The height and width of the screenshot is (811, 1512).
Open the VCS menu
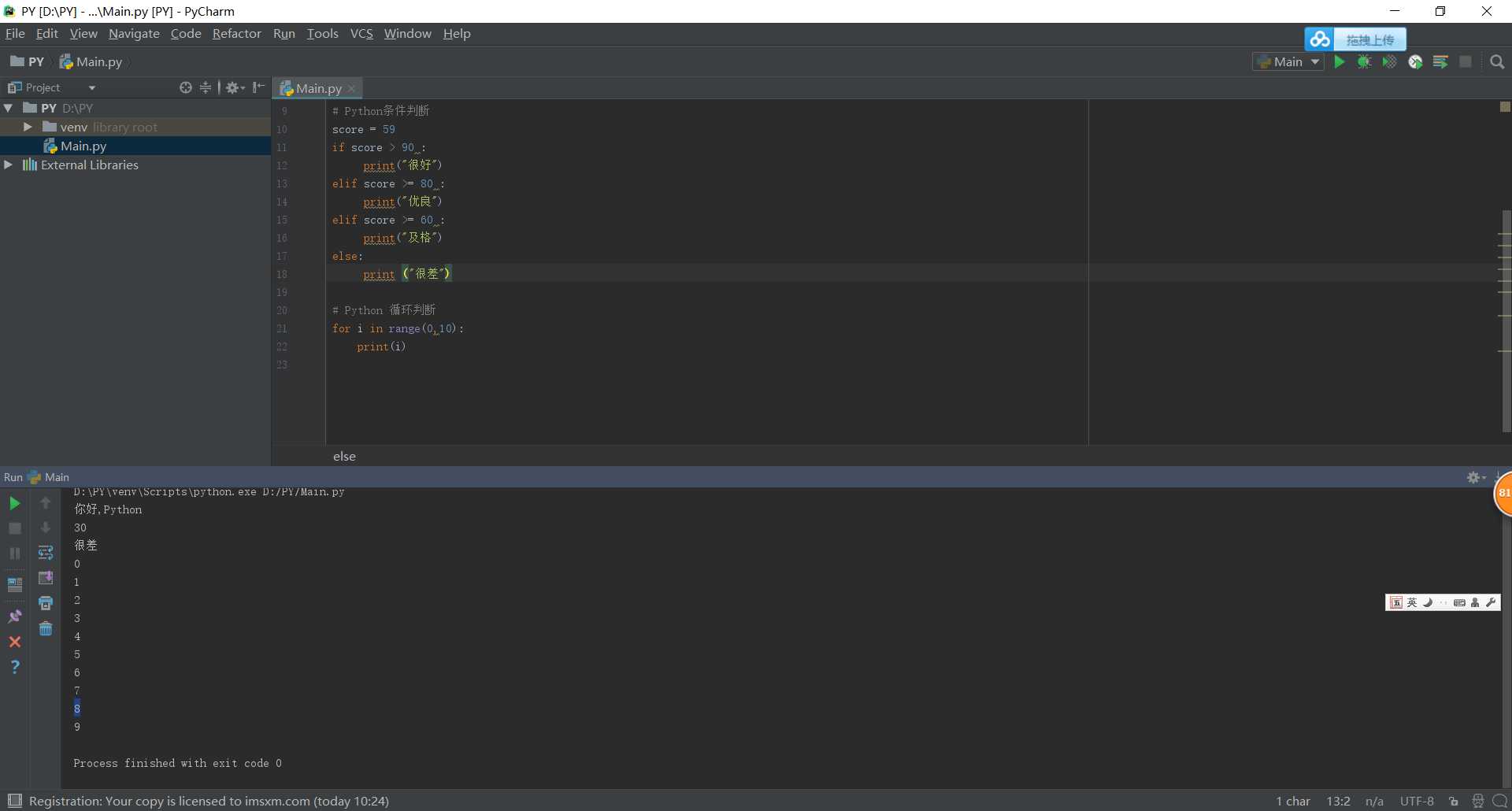coord(361,34)
